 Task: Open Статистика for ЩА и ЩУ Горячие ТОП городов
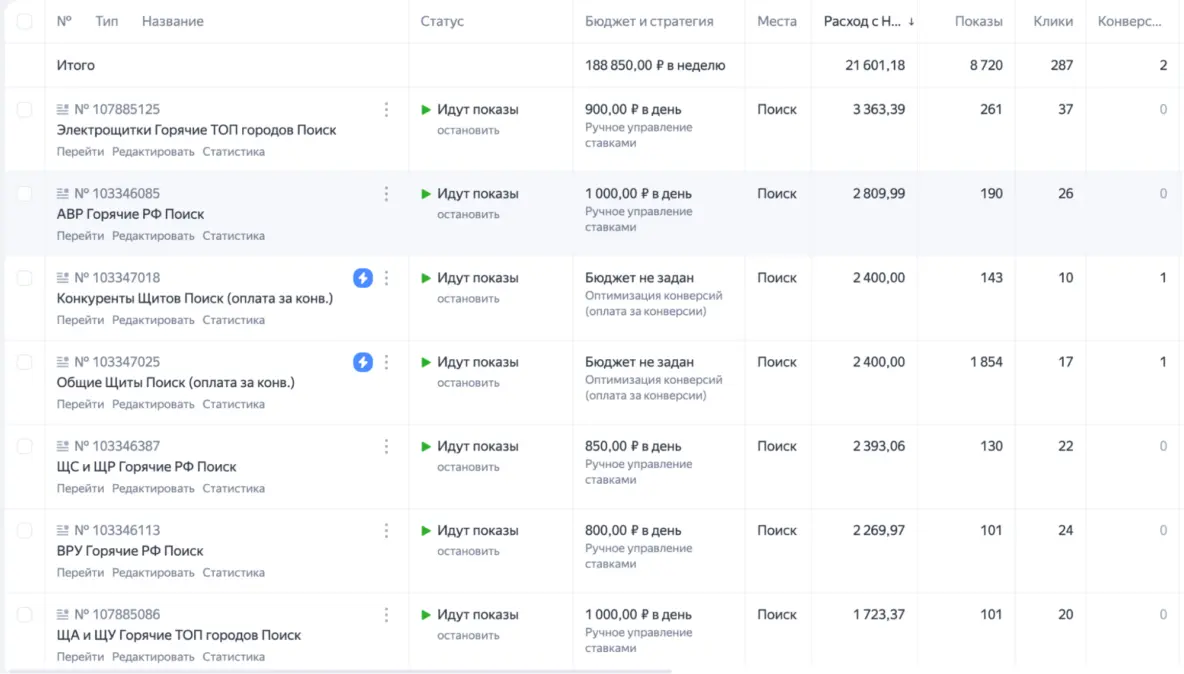[x=233, y=657]
